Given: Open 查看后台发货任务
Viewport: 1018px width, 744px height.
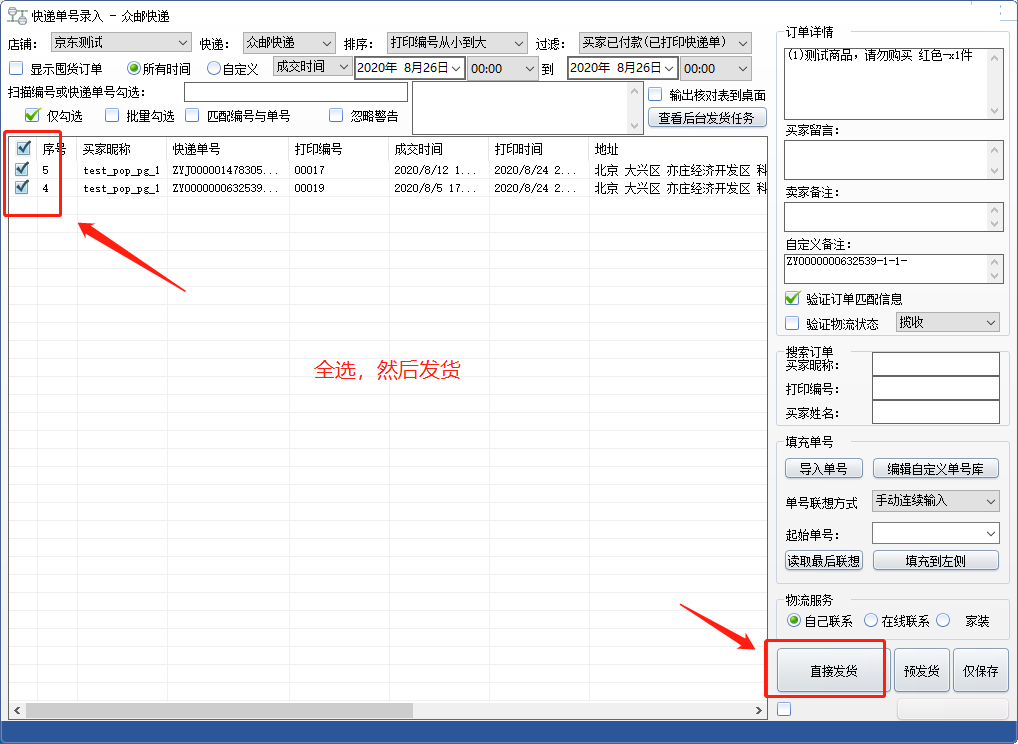Looking at the screenshot, I should (707, 118).
